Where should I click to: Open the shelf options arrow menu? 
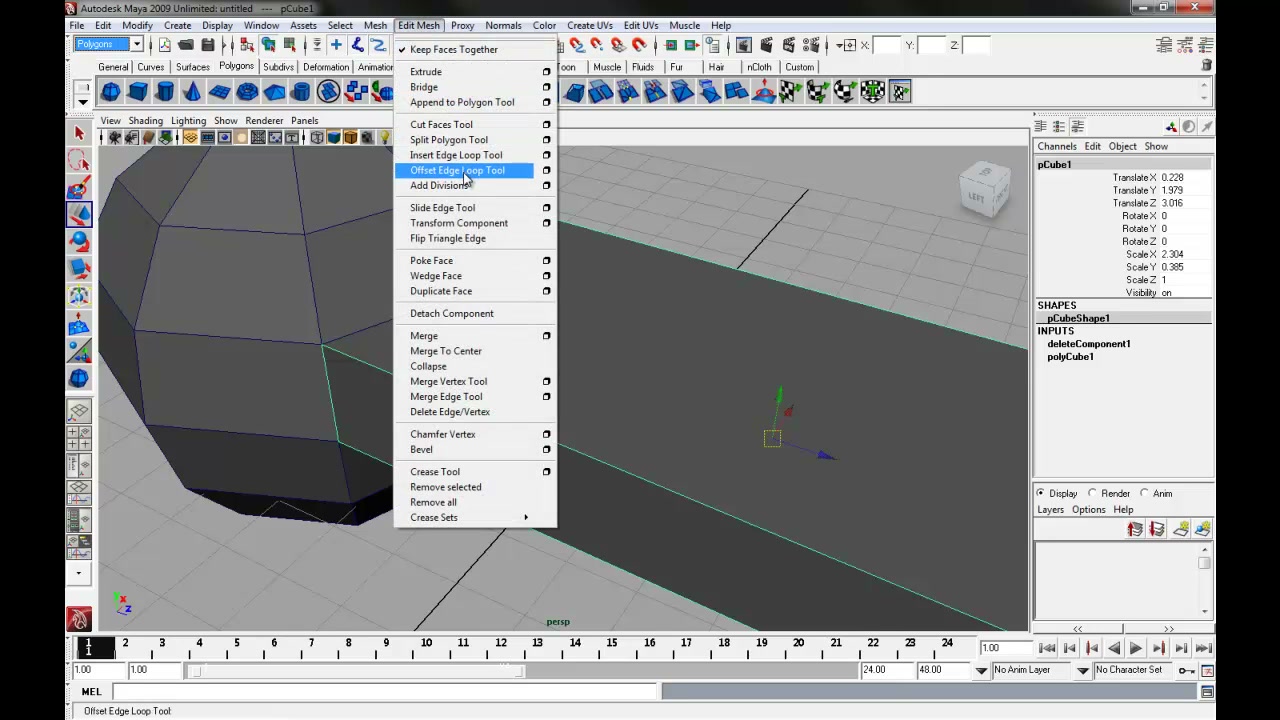tap(83, 100)
